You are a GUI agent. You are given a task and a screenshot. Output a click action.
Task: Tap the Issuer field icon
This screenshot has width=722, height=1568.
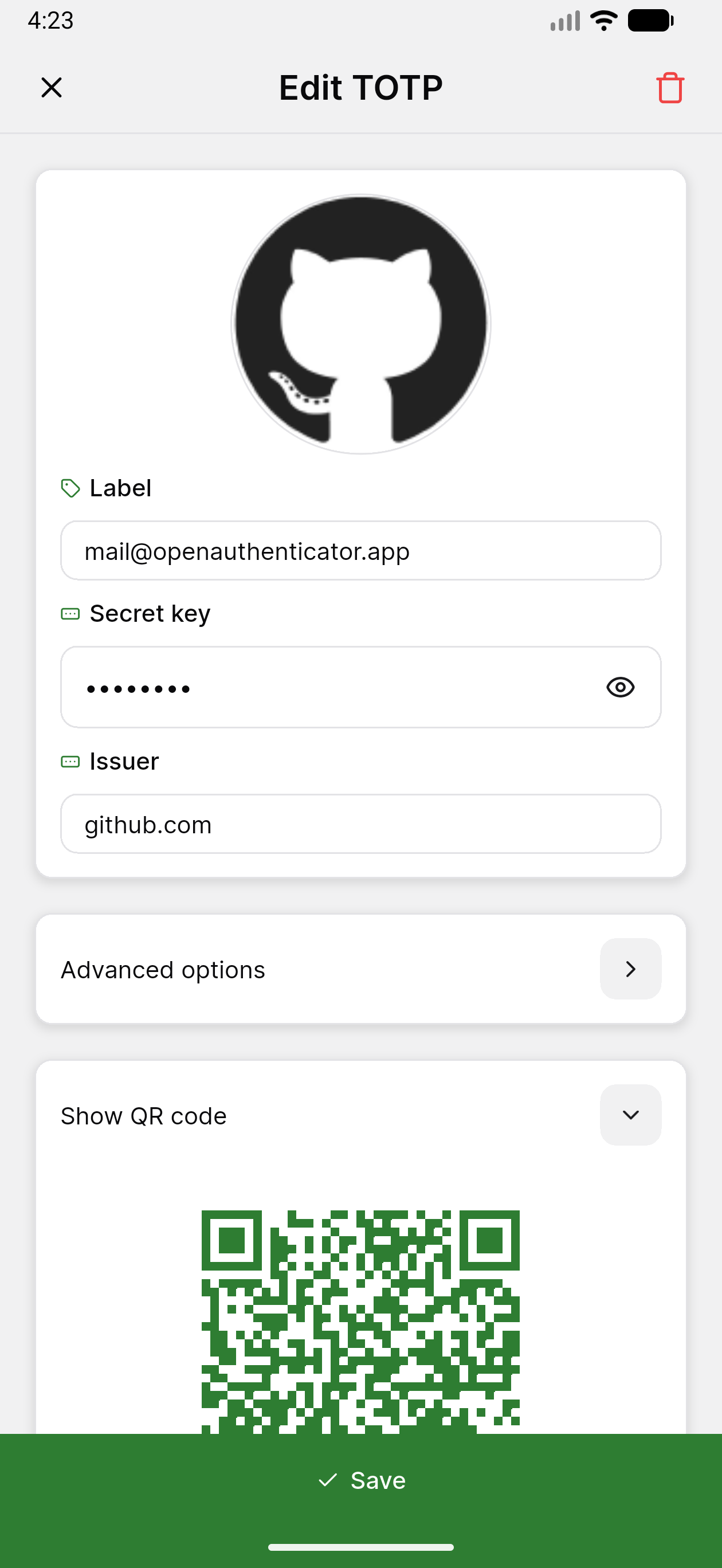(70, 762)
